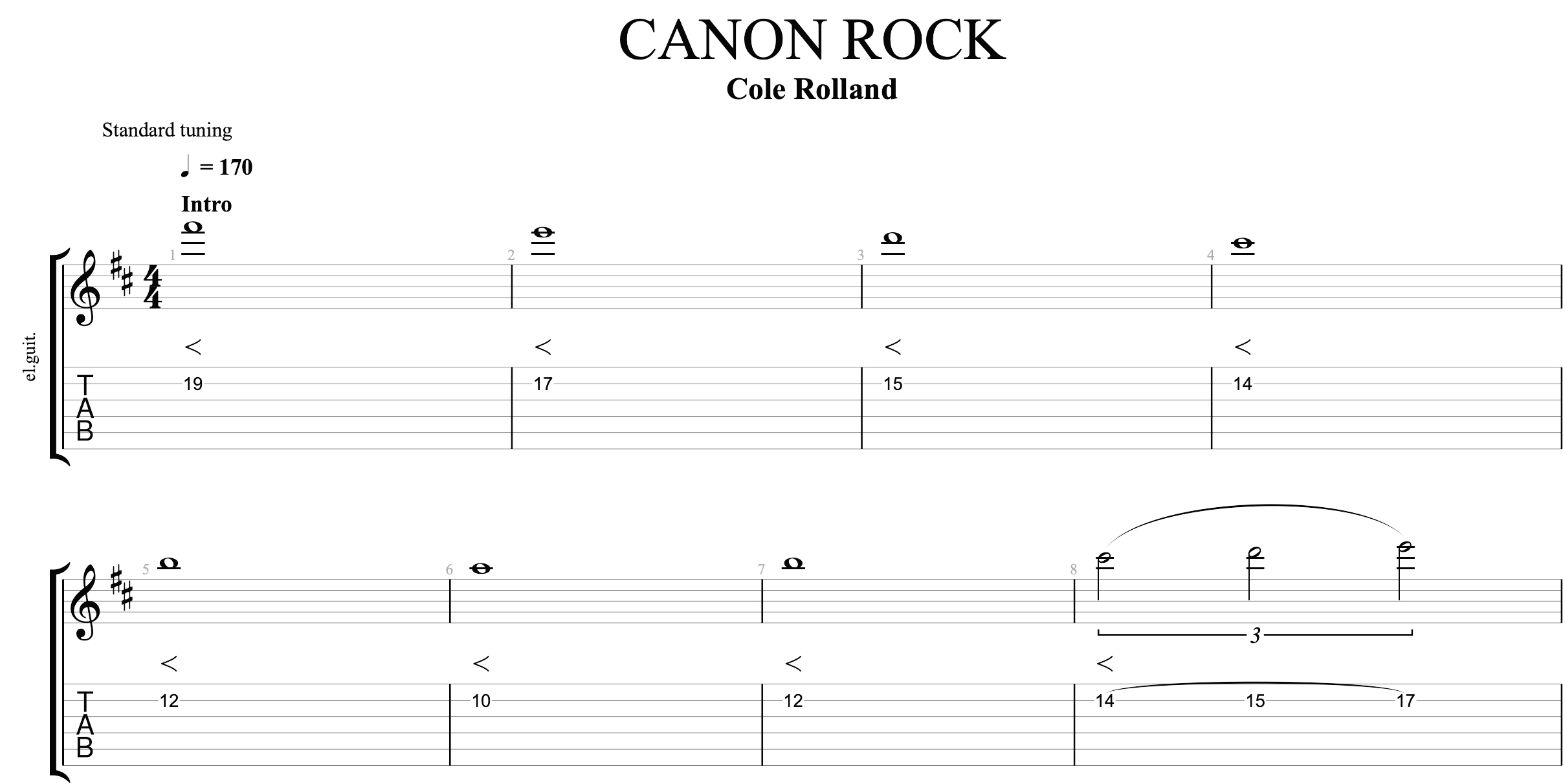Select the tempo marking quarter note 170
This screenshot has width=1563, height=784.
click(x=190, y=167)
